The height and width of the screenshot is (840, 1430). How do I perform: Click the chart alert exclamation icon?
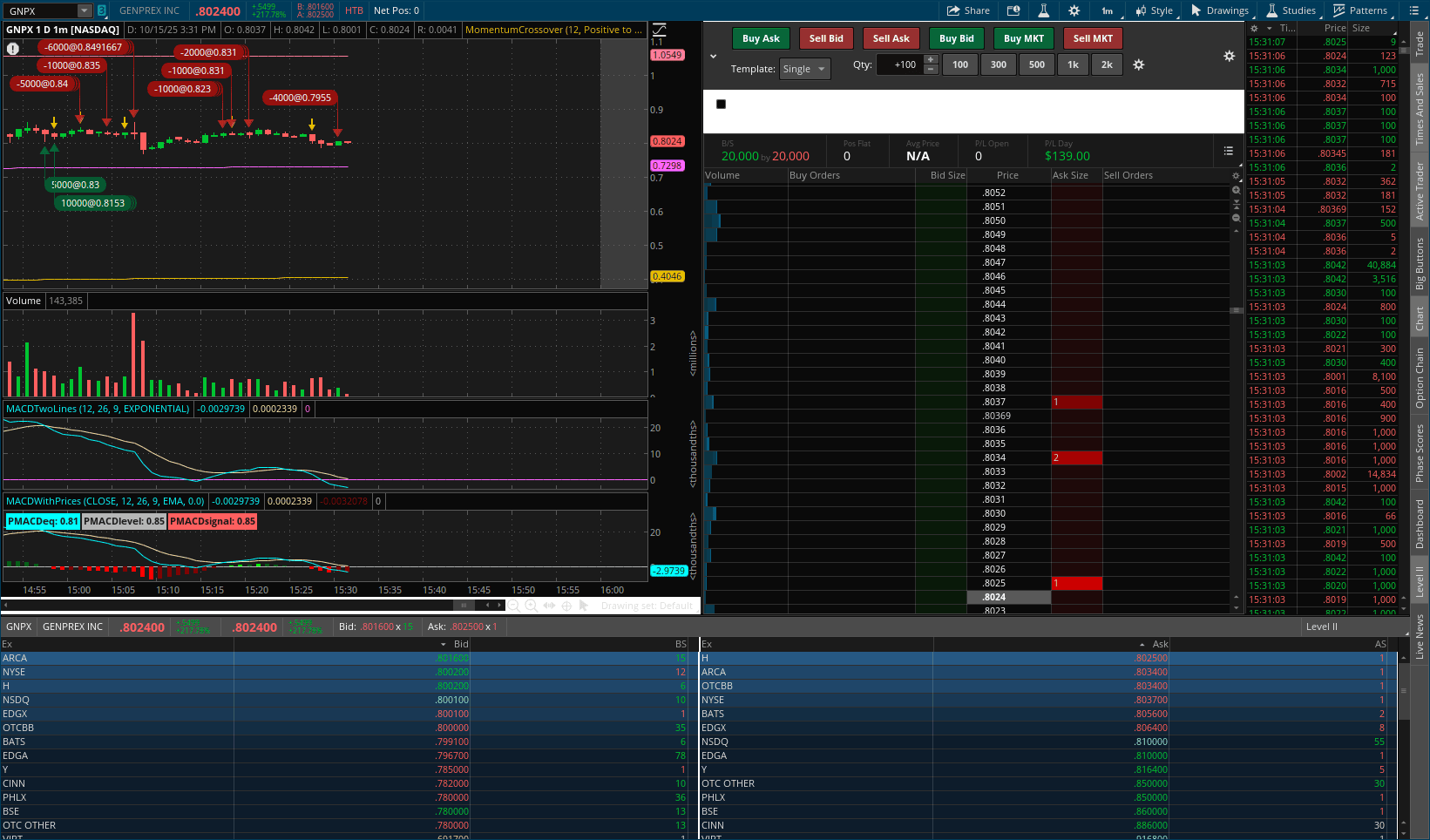[13, 49]
